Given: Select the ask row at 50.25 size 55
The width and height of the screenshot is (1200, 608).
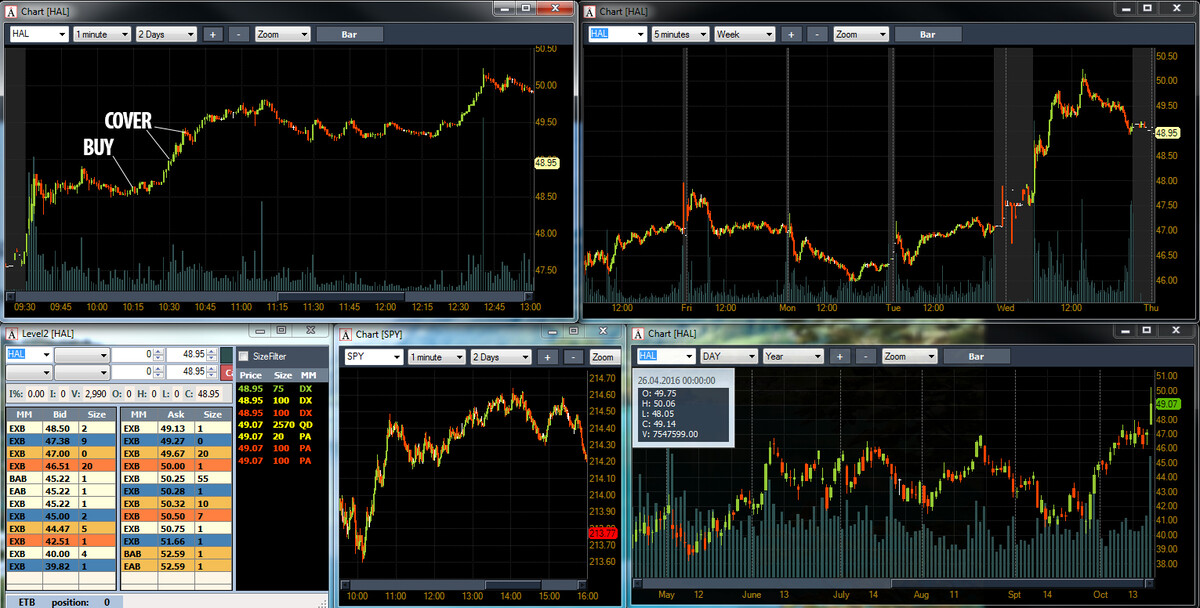Looking at the screenshot, I should [x=175, y=478].
